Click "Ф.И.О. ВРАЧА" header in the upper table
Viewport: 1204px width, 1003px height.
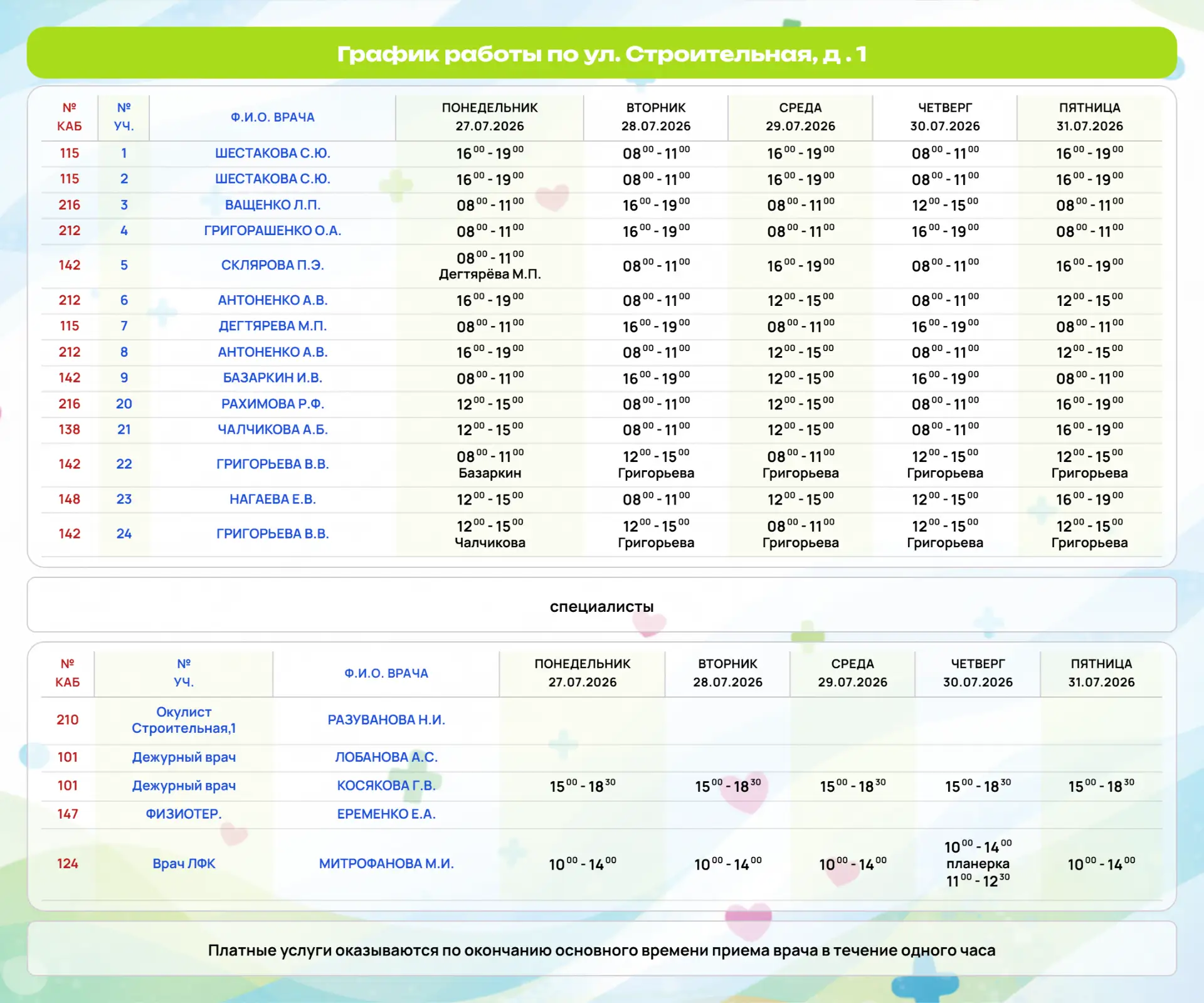click(273, 117)
